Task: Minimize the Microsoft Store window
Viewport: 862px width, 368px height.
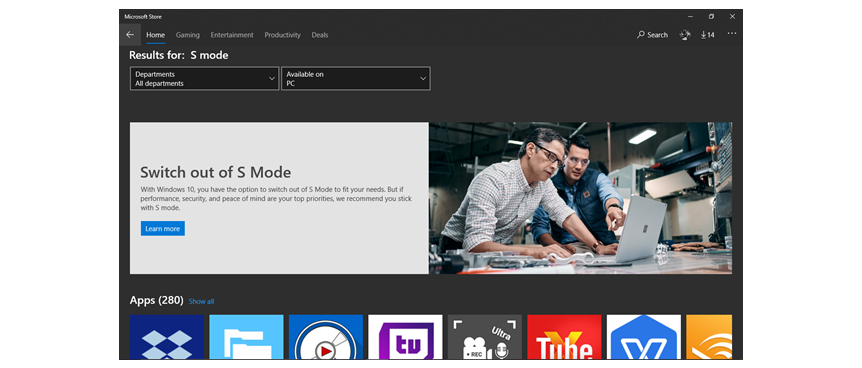Action: point(690,17)
